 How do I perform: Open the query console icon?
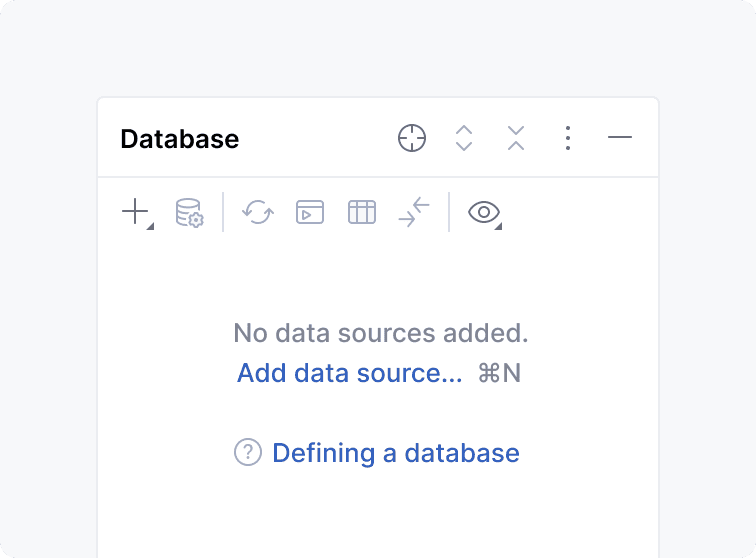pos(310,212)
